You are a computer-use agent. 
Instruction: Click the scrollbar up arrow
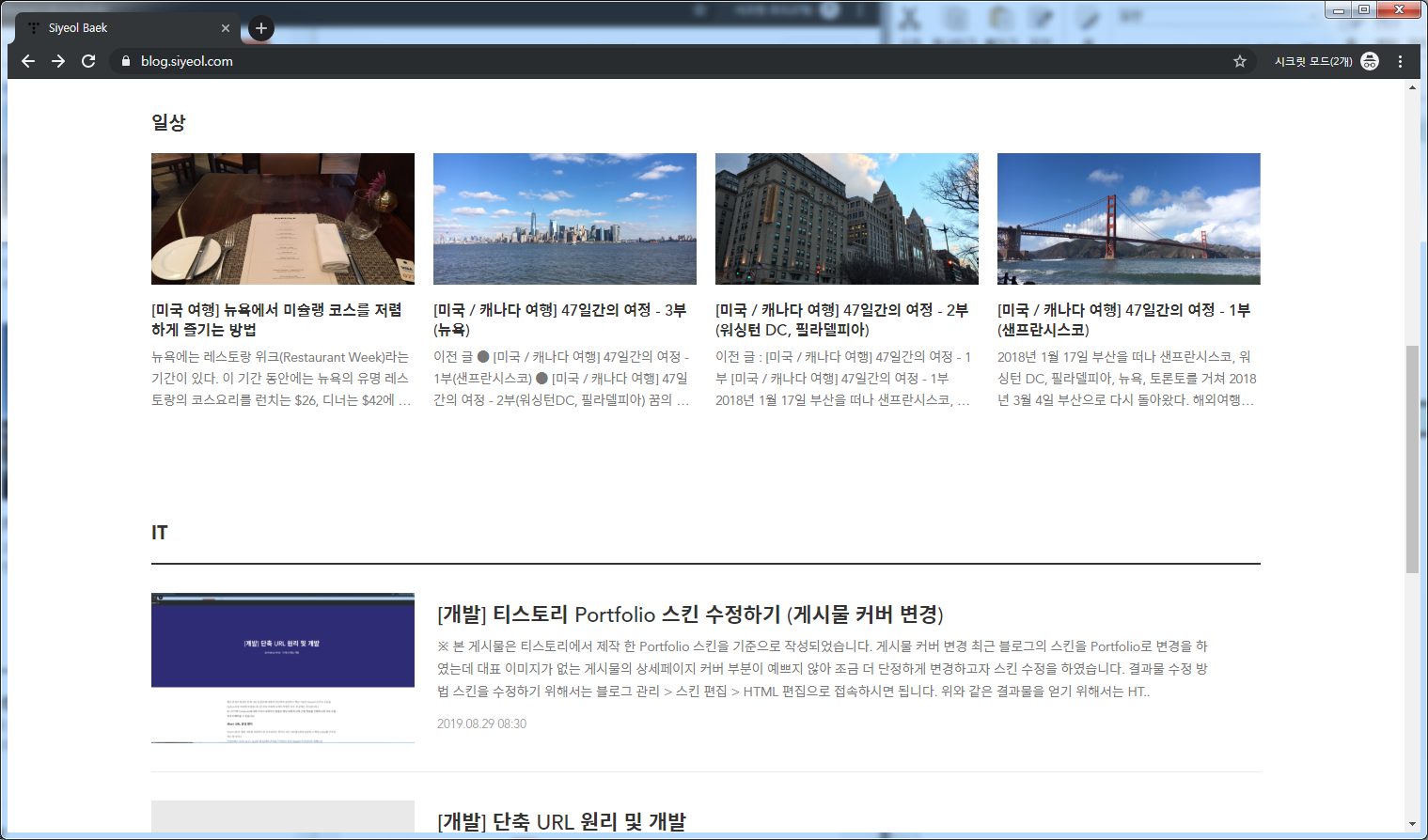(1412, 87)
